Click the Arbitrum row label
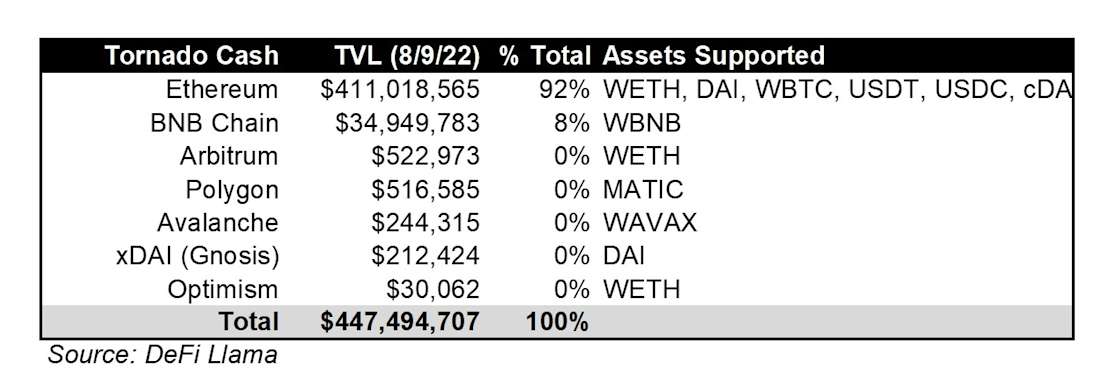The height and width of the screenshot is (390, 1100). (x=229, y=156)
